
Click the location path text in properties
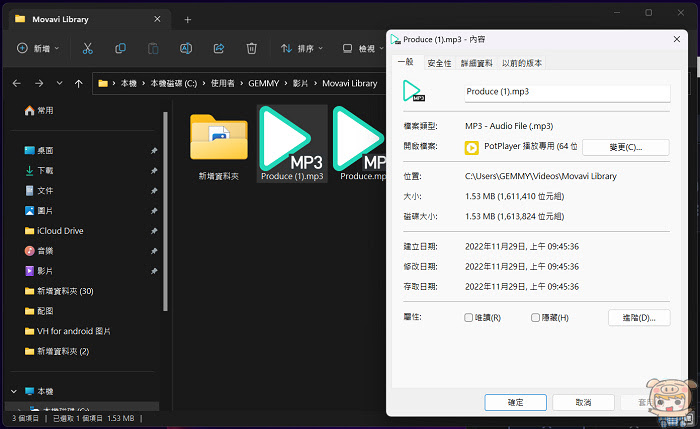pyautogui.click(x=541, y=176)
